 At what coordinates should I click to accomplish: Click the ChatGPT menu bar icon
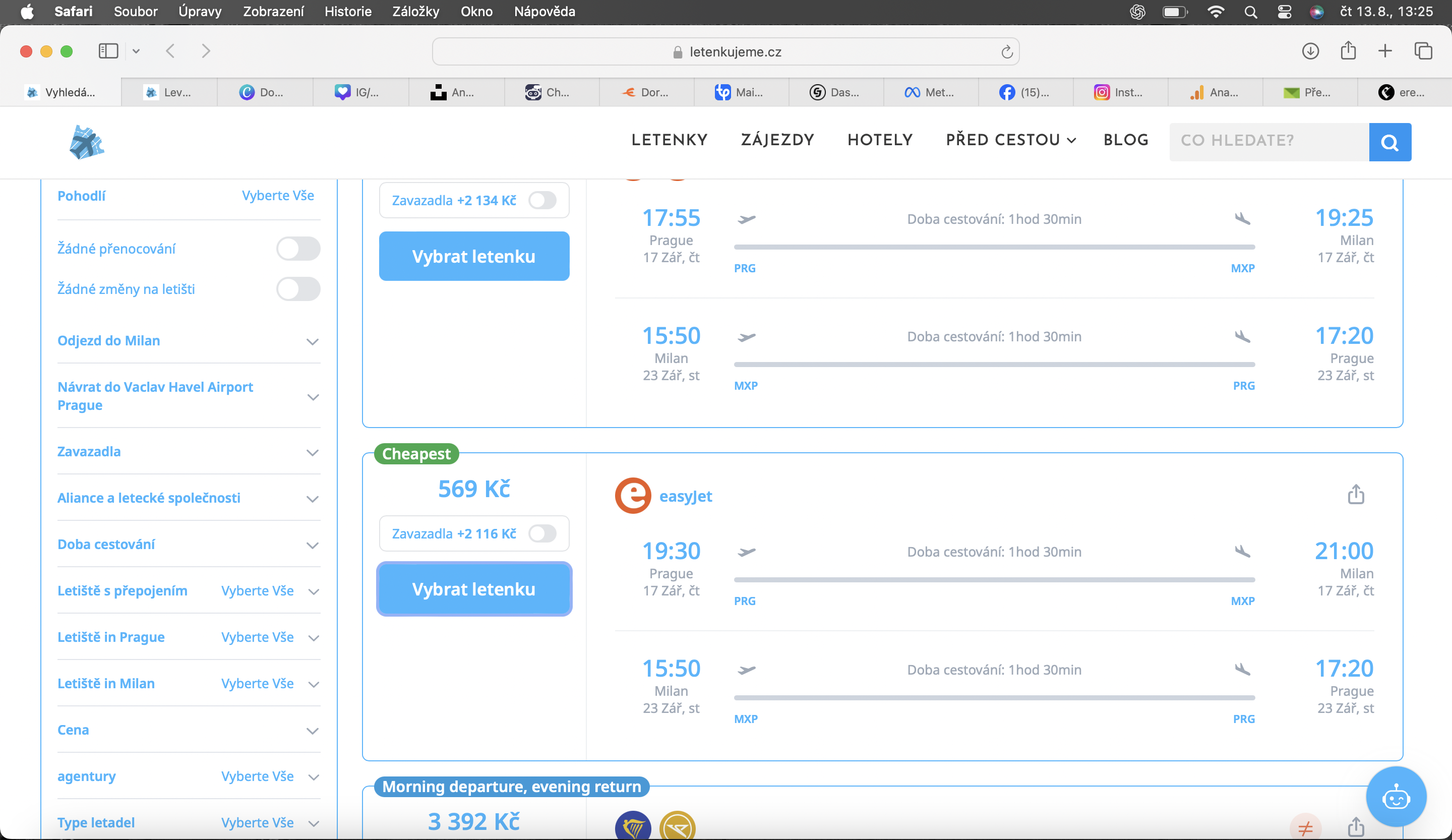1137,12
